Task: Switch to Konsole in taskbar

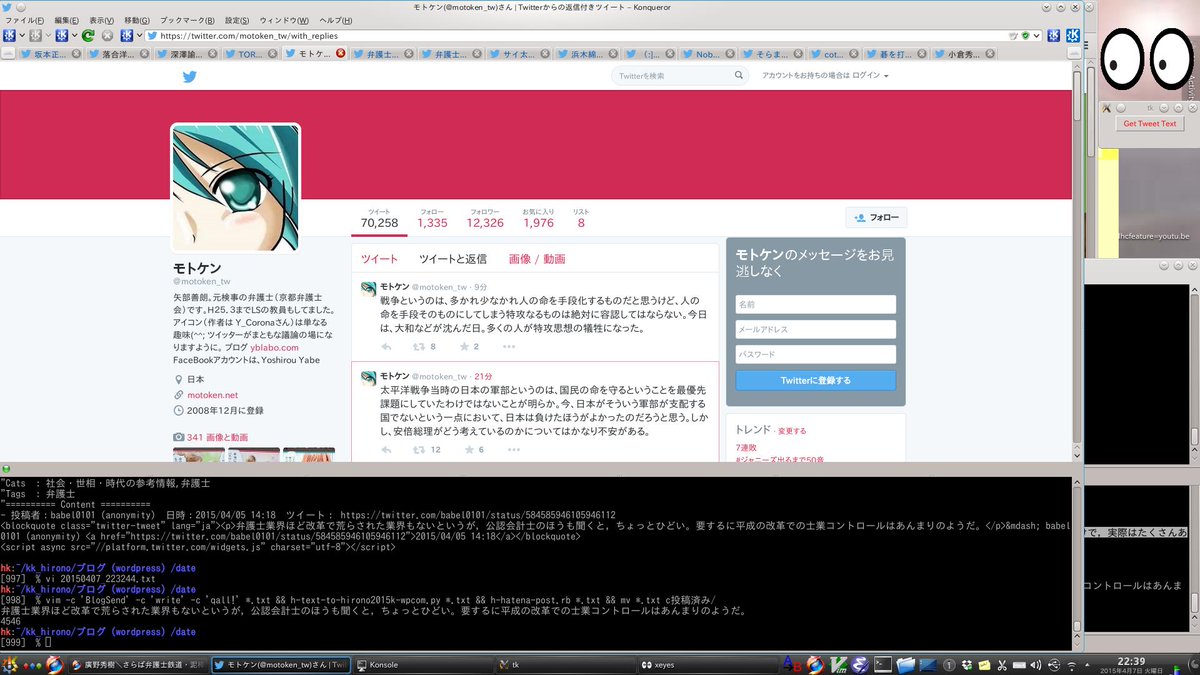Action: click(x=422, y=664)
